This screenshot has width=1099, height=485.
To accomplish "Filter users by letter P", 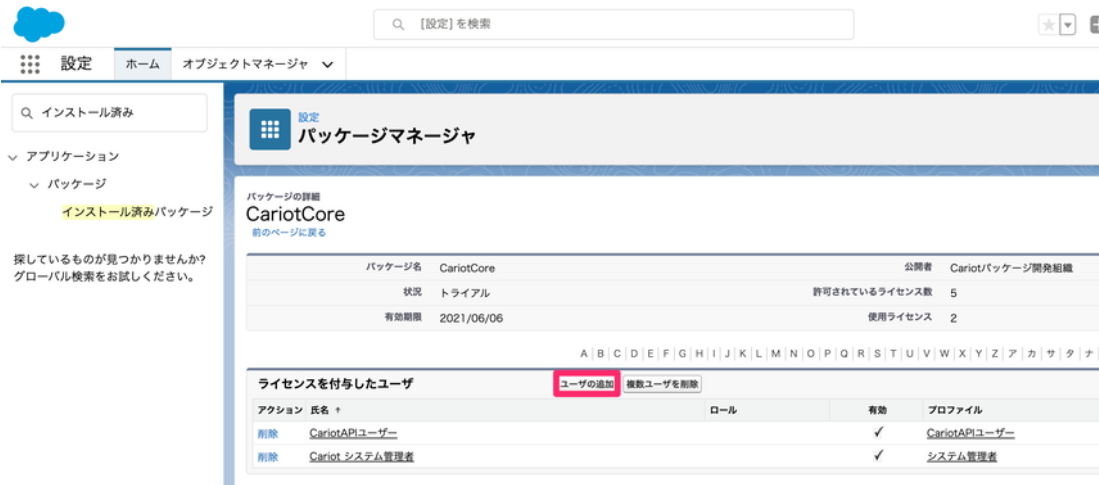I will coord(828,353).
